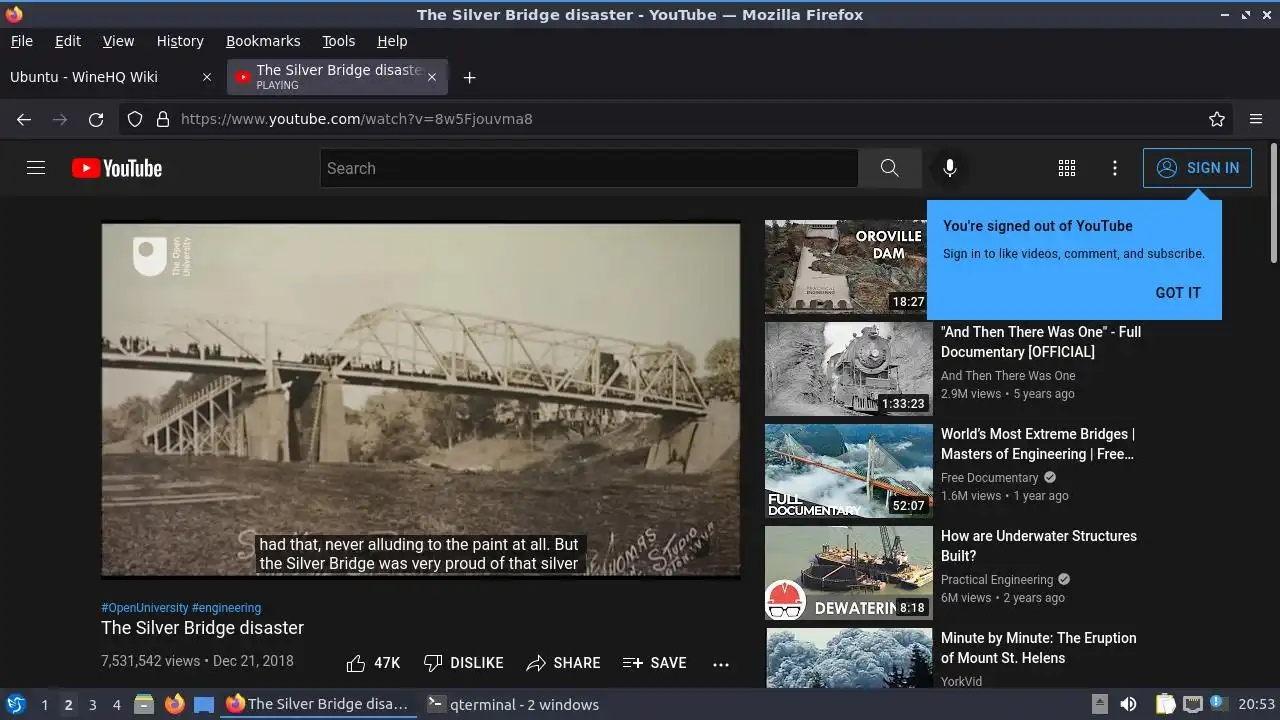The height and width of the screenshot is (720, 1280).
Task: Save the video to a playlist
Action: [x=654, y=663]
